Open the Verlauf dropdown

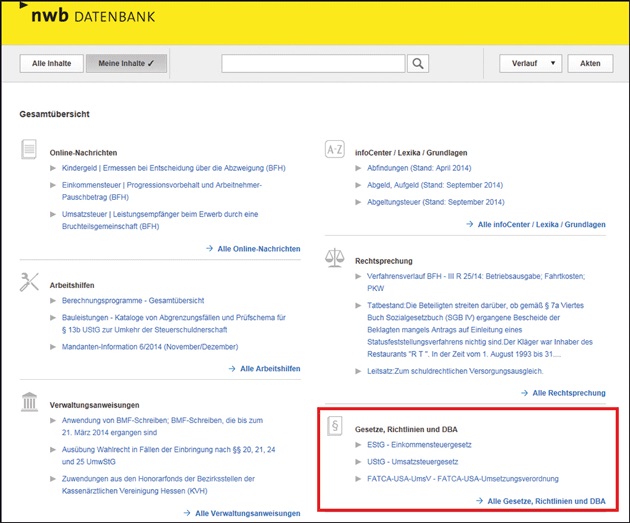tap(530, 63)
